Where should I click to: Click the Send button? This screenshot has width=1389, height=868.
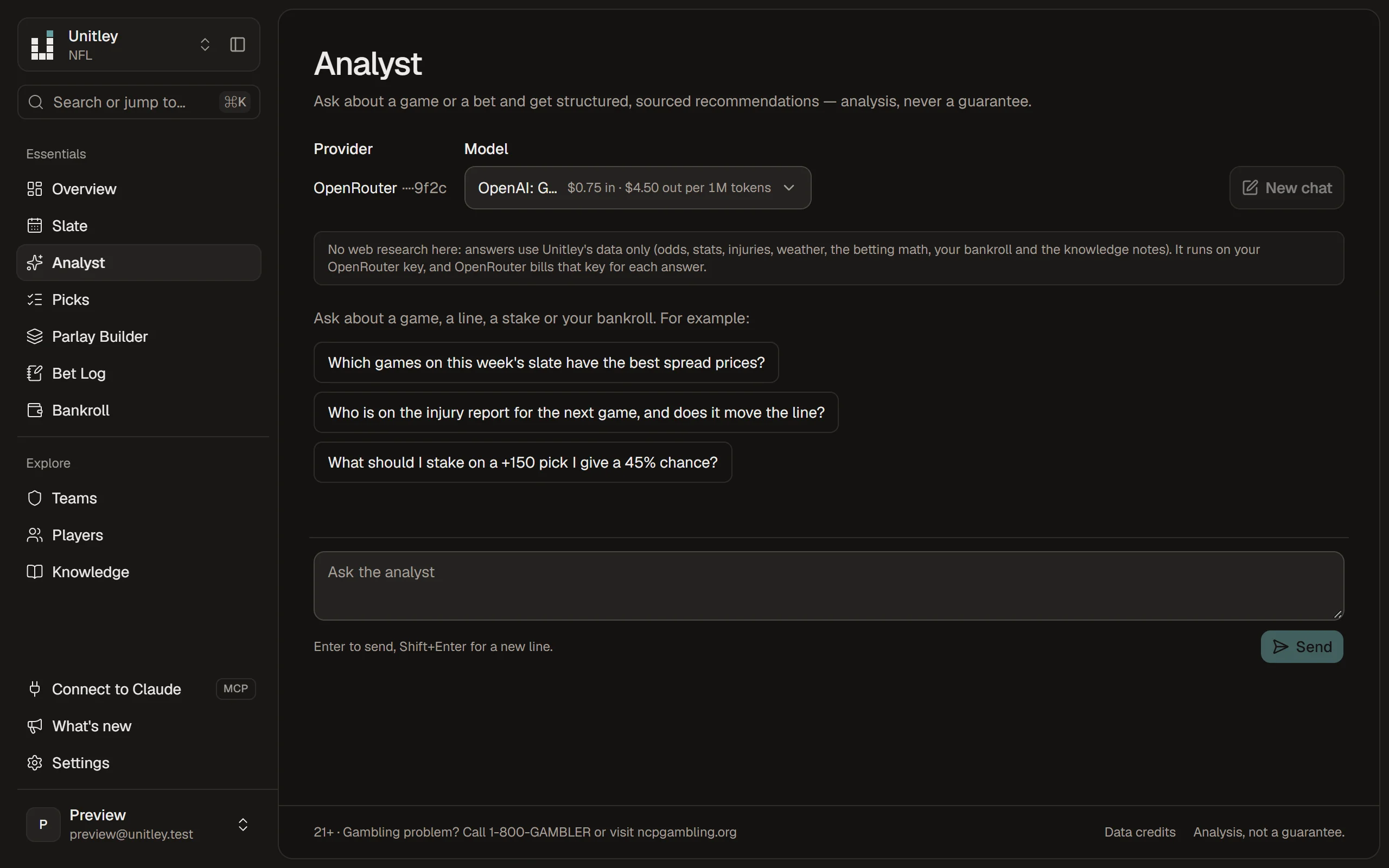pos(1301,647)
